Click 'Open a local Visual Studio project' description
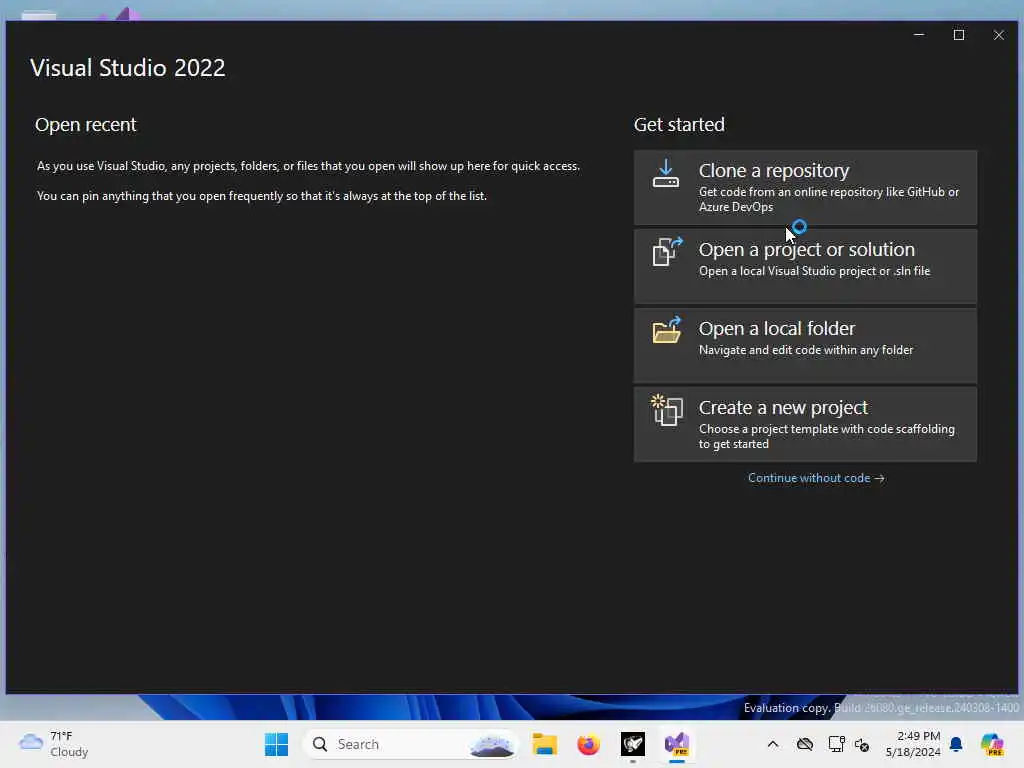The width and height of the screenshot is (1024, 768). [814, 271]
